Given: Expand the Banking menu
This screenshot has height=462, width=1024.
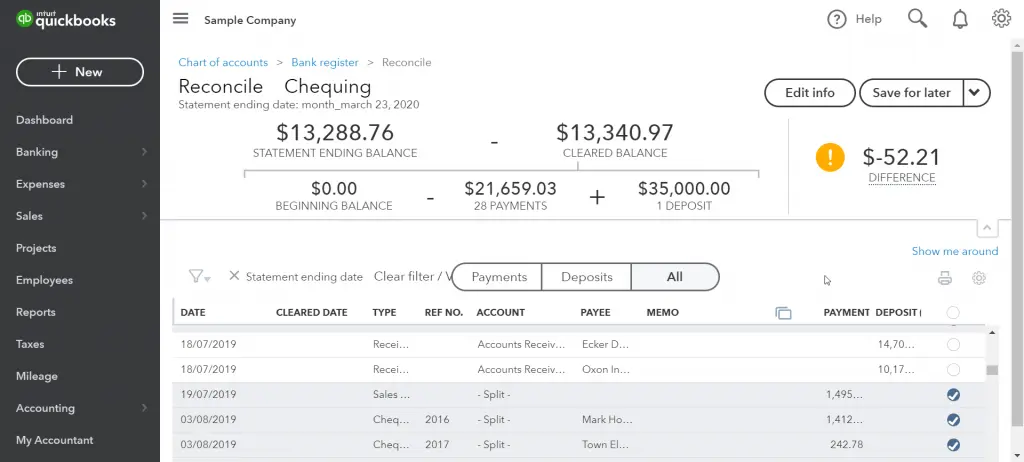Looking at the screenshot, I should click(x=80, y=152).
